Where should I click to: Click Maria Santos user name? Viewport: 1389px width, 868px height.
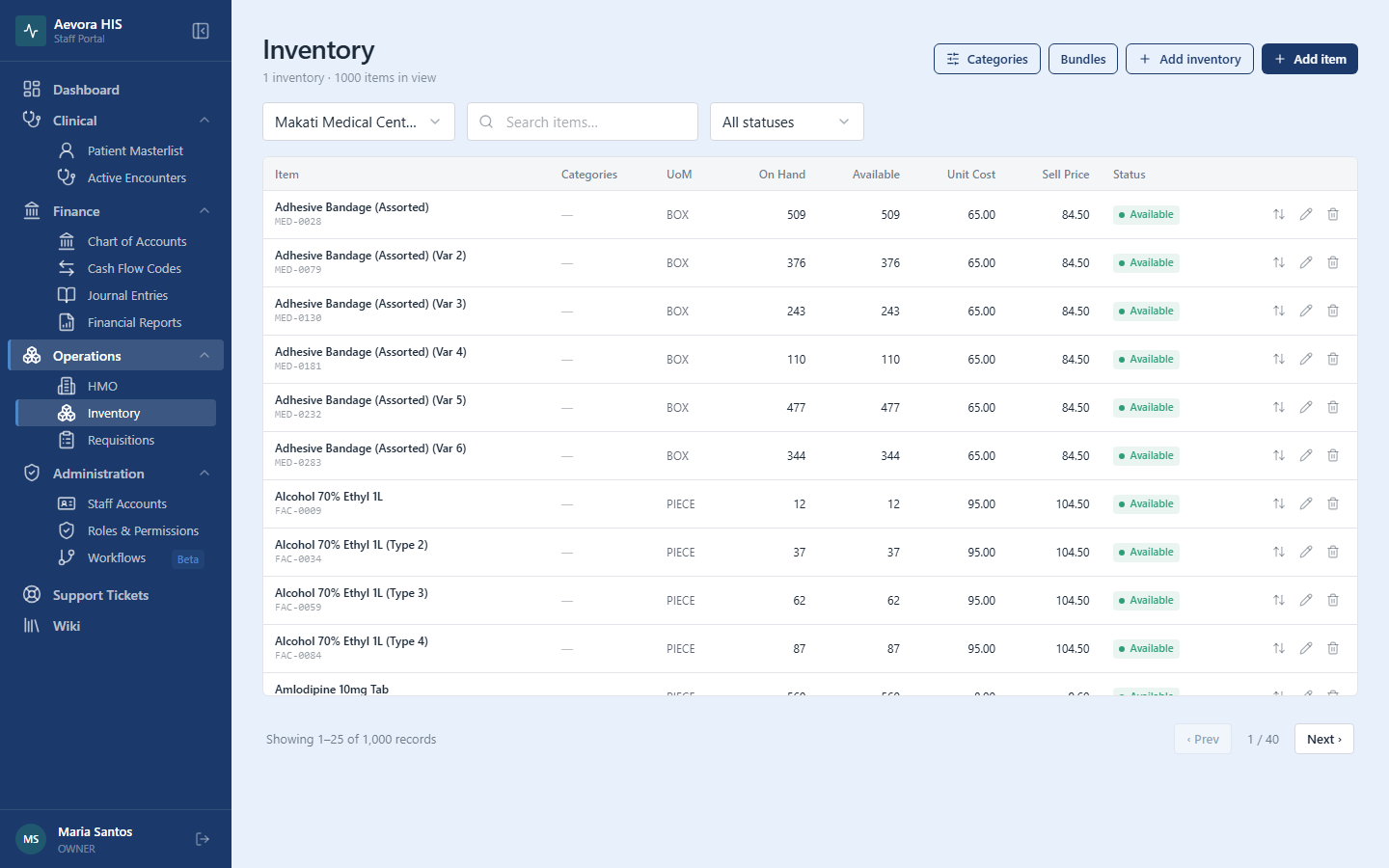(95, 831)
